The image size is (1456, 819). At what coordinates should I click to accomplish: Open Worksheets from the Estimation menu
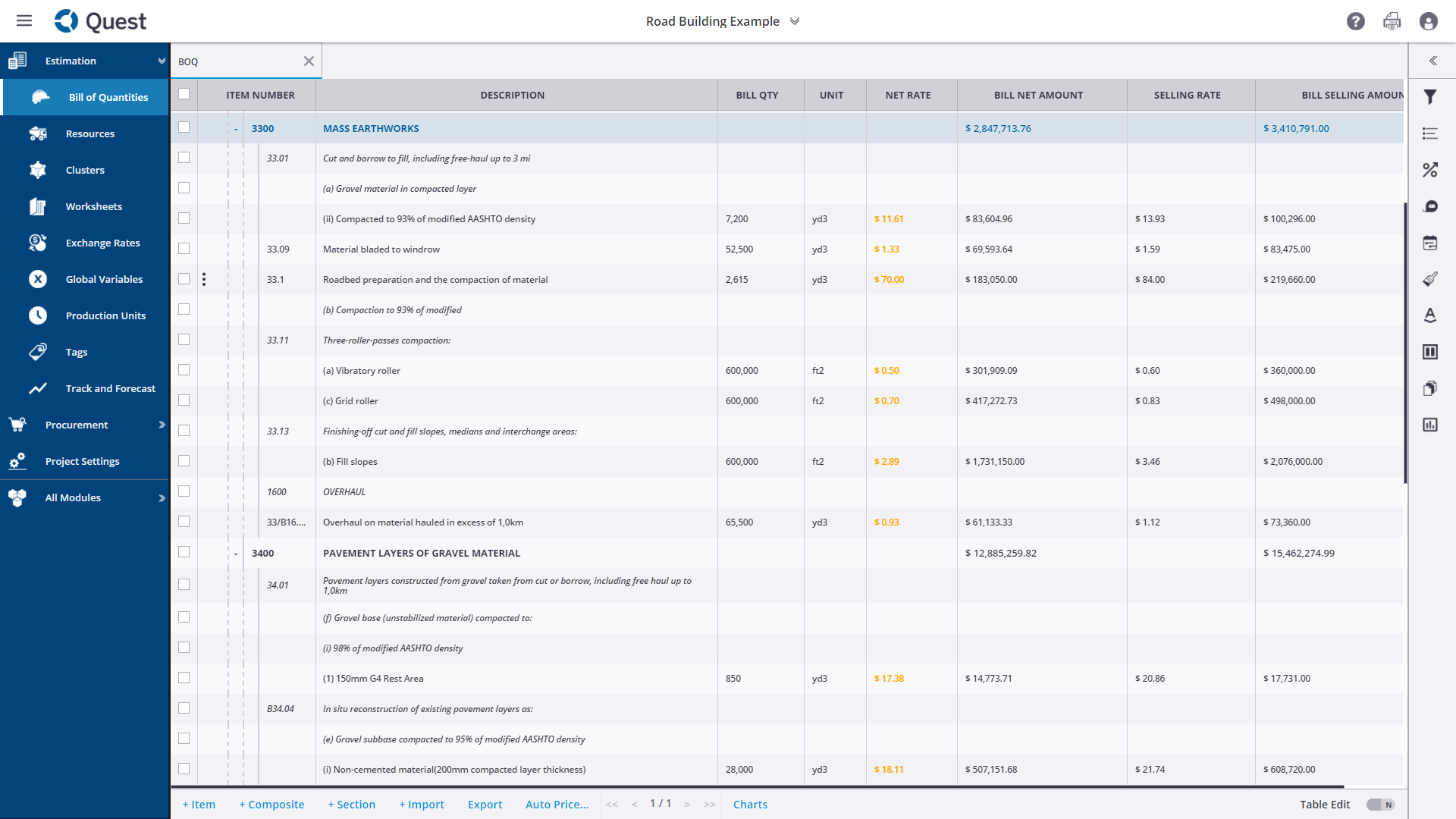click(x=93, y=206)
